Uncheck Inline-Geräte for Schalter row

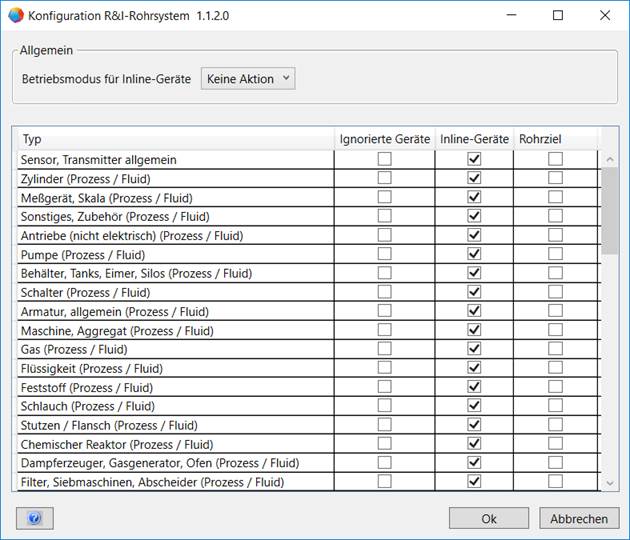(x=474, y=292)
